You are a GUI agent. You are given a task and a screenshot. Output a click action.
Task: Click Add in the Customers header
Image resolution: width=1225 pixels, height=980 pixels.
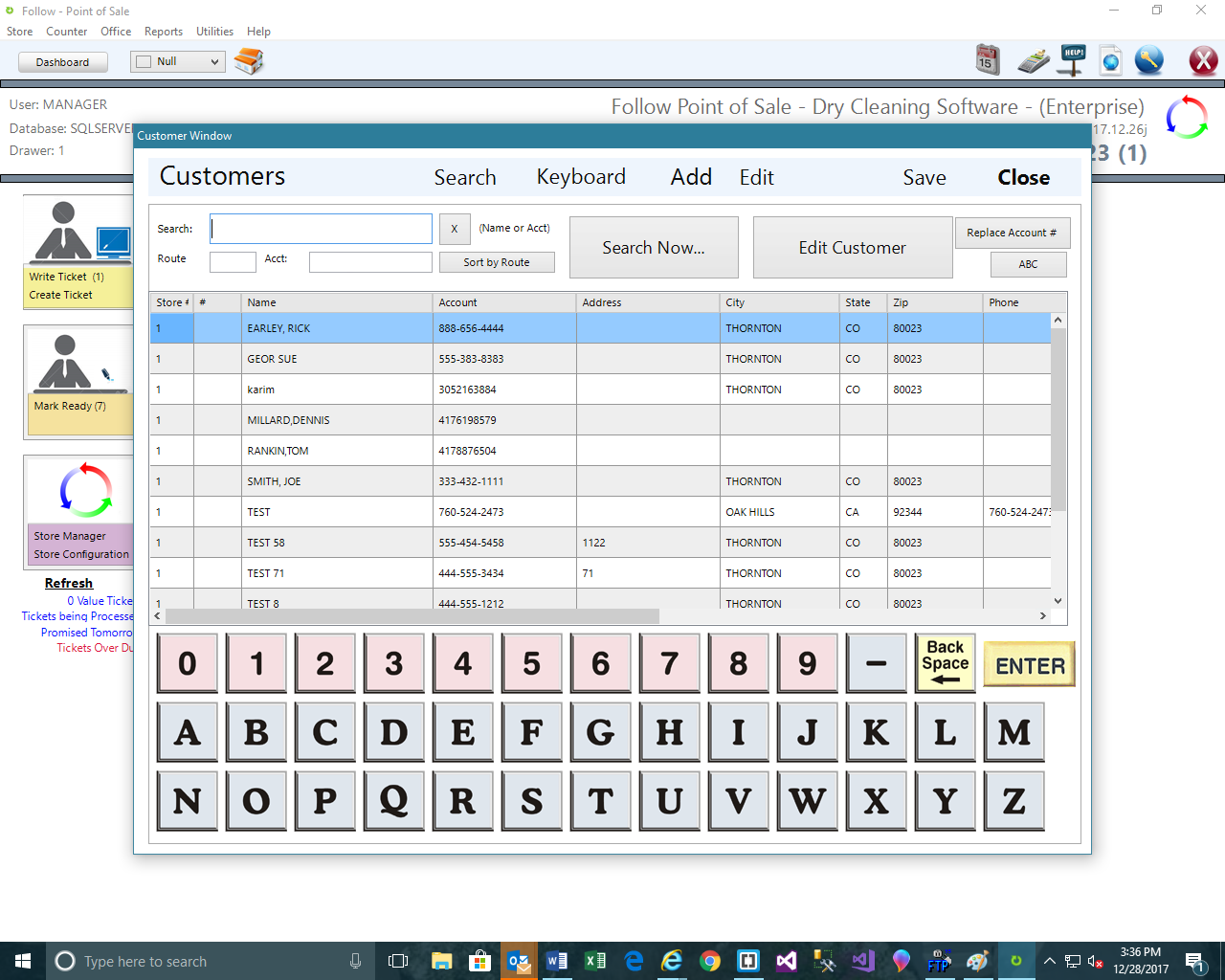tap(691, 177)
